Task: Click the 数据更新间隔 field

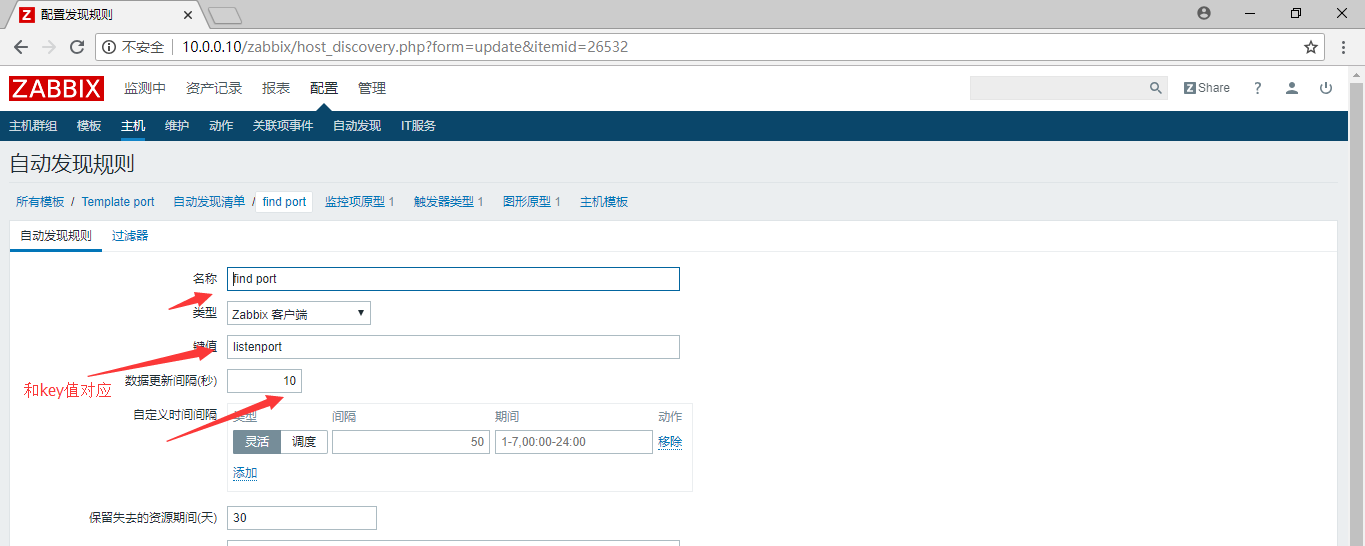Action: [264, 381]
